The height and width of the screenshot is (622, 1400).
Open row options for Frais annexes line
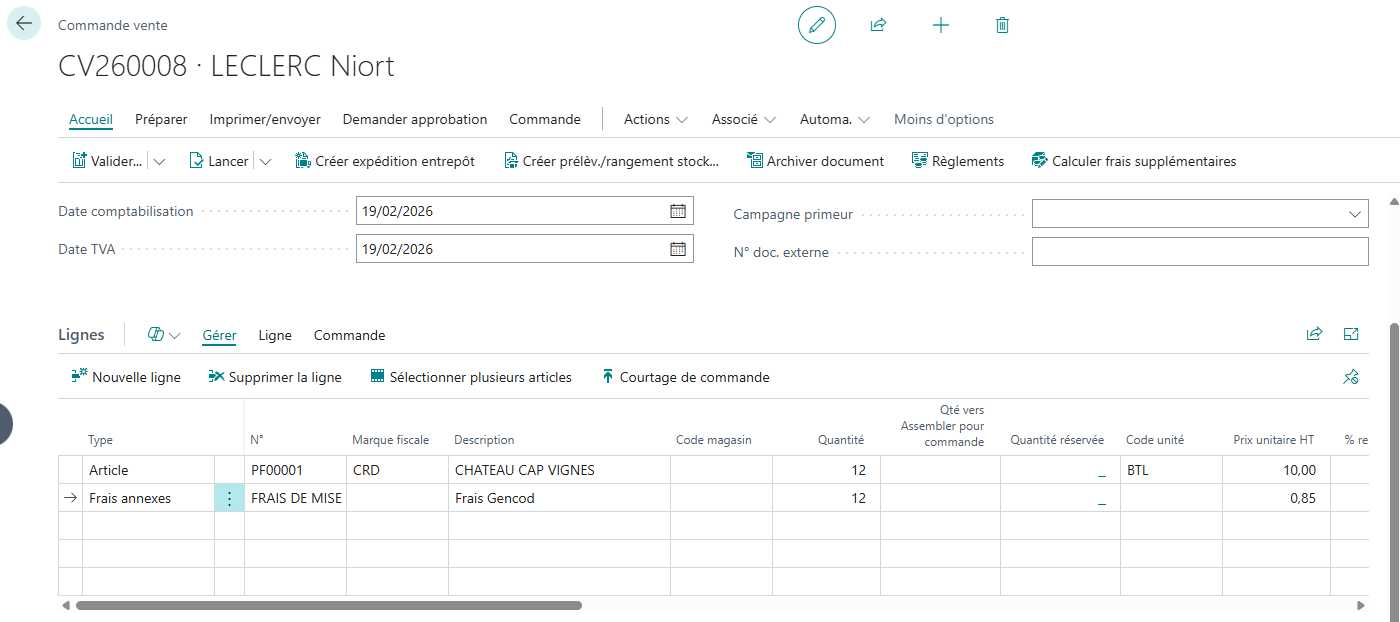(x=229, y=498)
